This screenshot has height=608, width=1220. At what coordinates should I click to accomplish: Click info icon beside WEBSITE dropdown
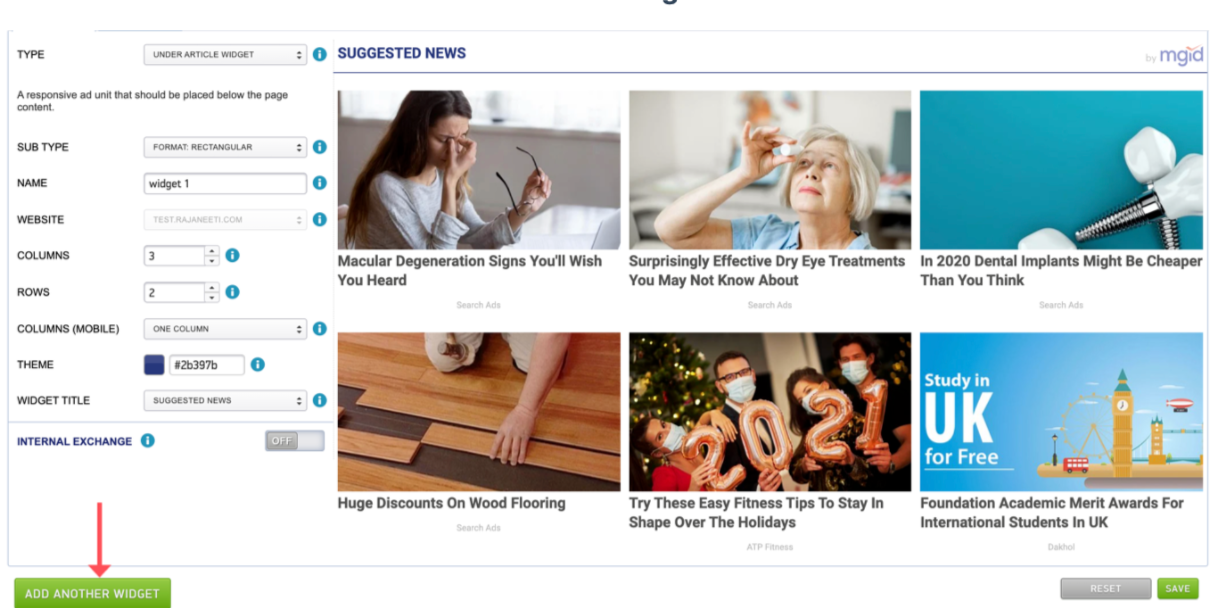(320, 219)
